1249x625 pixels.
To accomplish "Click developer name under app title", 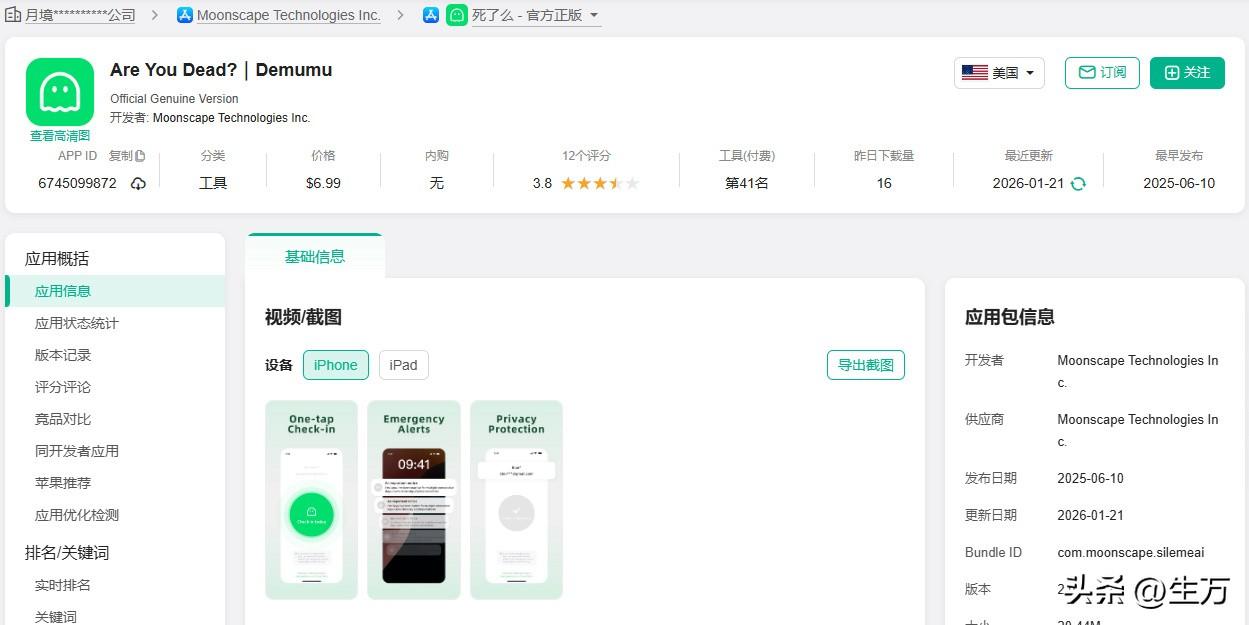I will [232, 118].
